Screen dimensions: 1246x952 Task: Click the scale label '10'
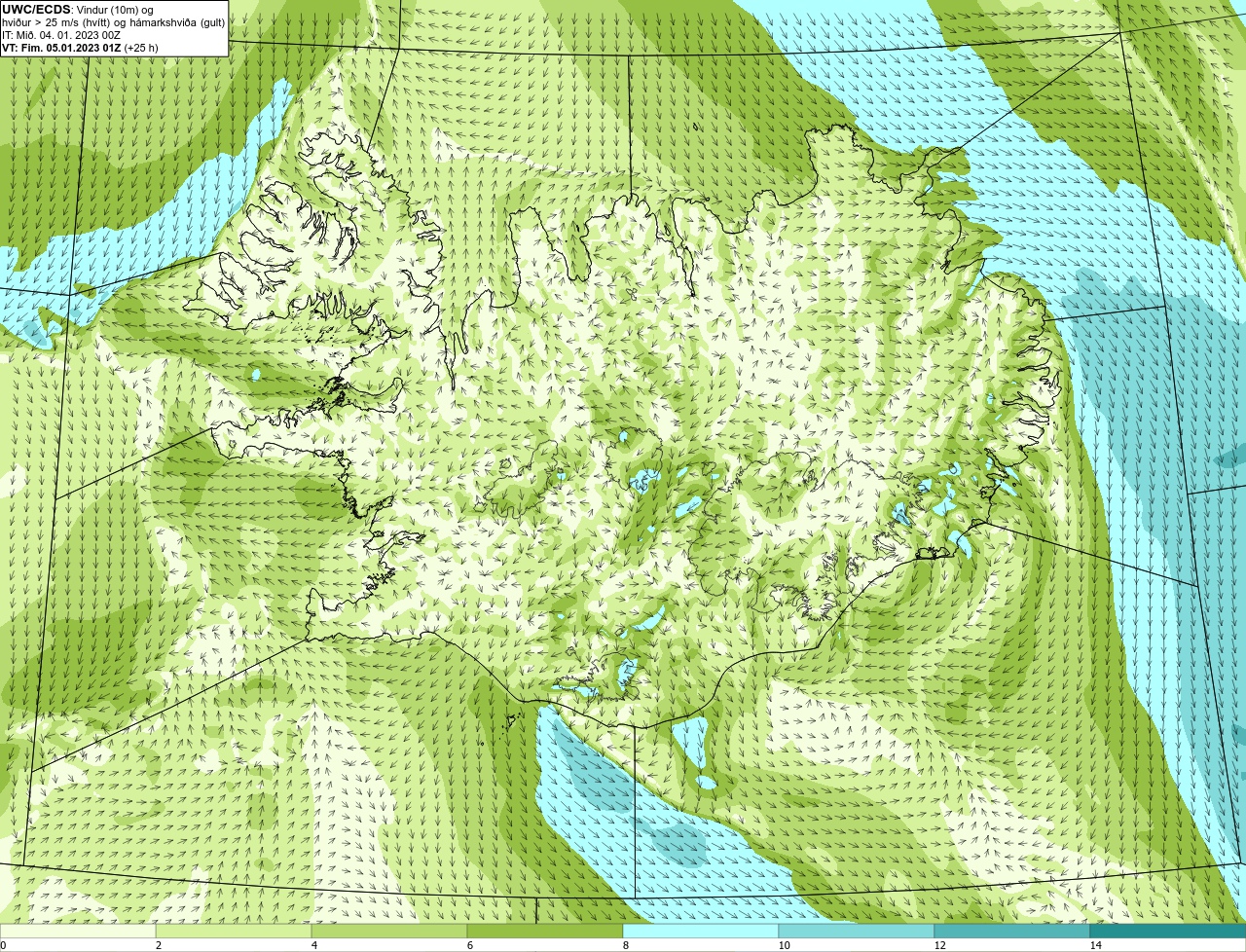[x=784, y=945]
